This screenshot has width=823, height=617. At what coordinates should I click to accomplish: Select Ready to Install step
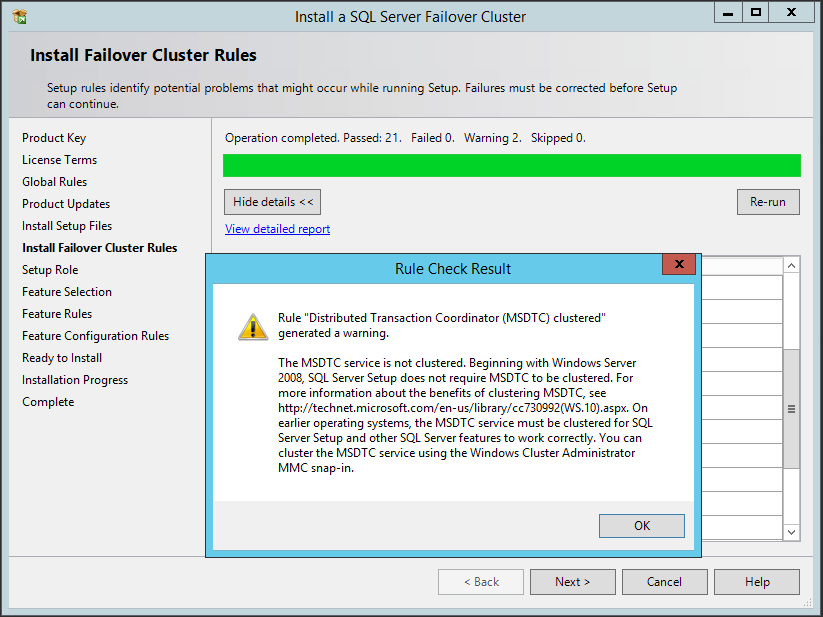[62, 358]
